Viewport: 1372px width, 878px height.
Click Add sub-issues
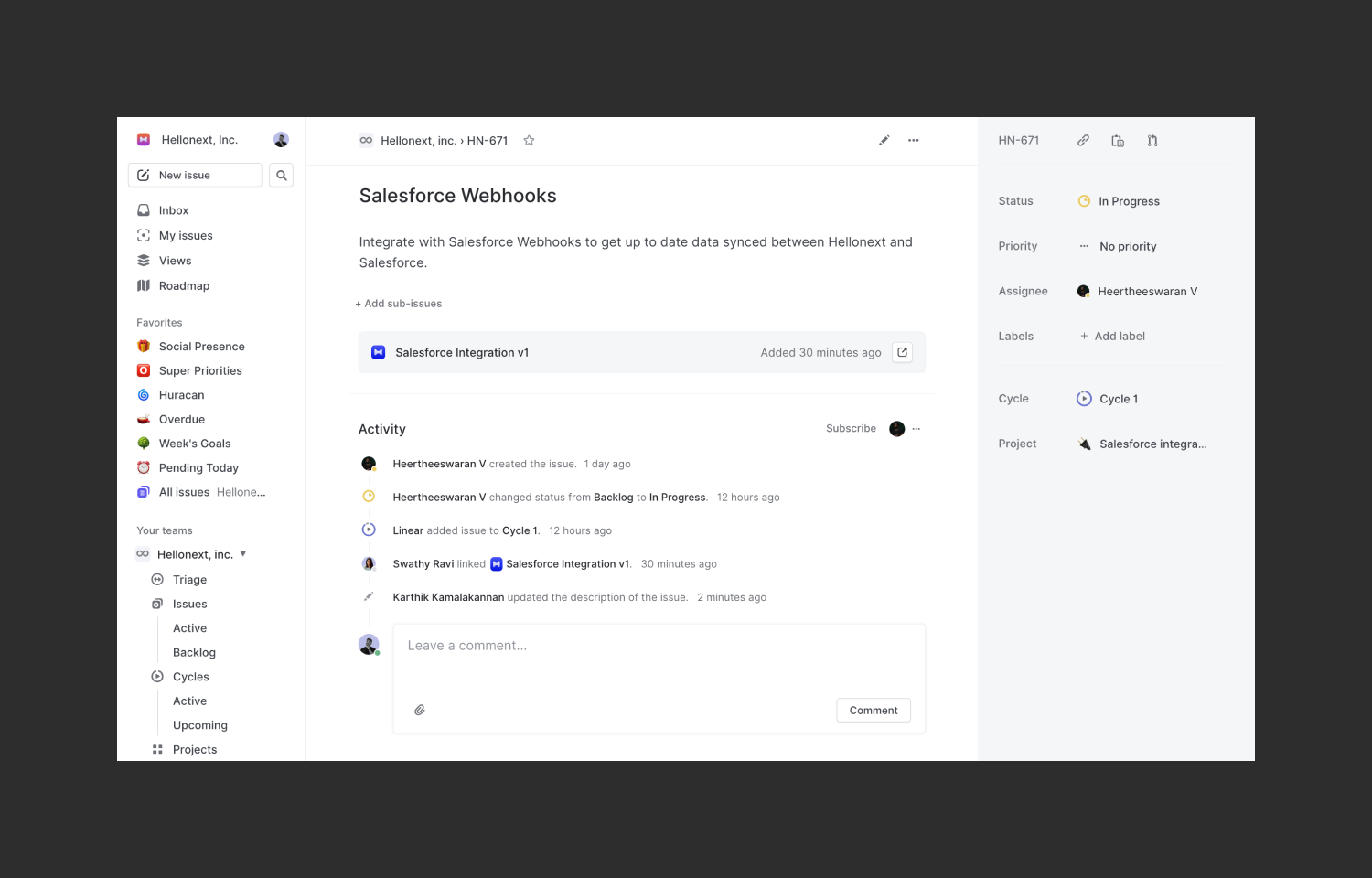[399, 304]
